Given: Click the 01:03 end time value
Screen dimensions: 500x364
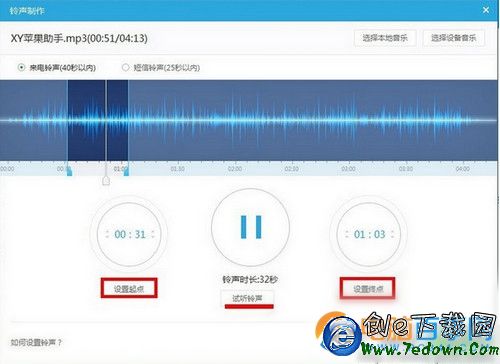Looking at the screenshot, I should (x=369, y=234).
